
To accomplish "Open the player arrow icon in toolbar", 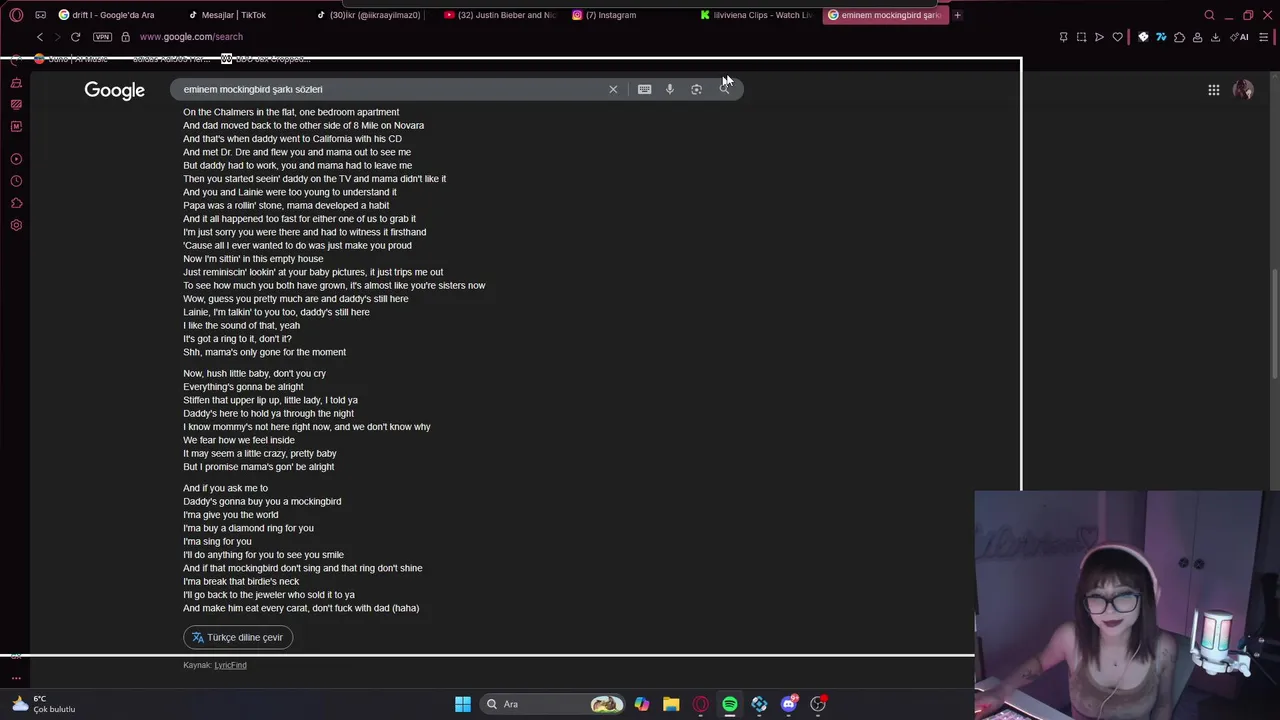I will [1099, 37].
